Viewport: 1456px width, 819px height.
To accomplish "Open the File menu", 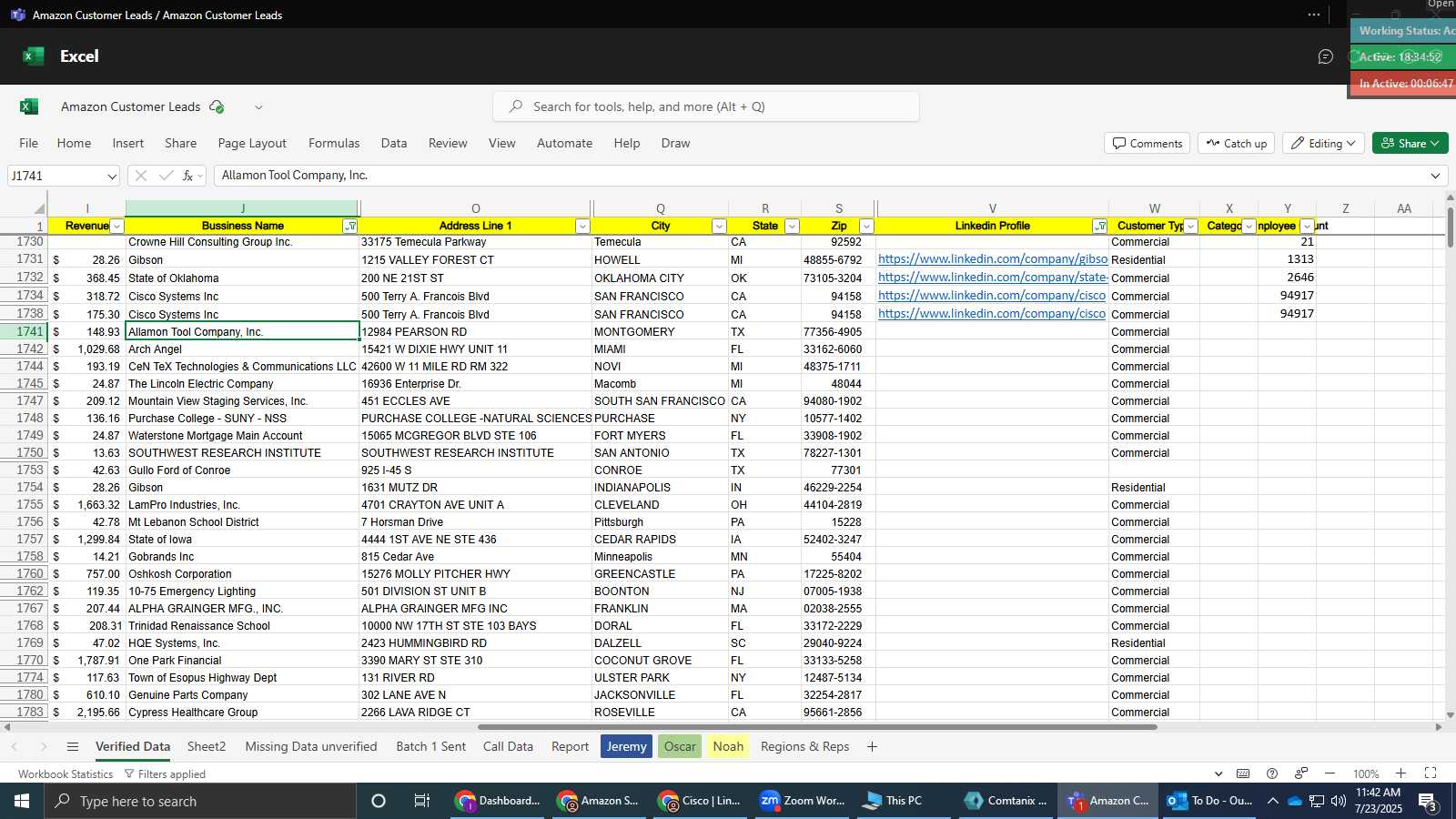I will [x=29, y=143].
